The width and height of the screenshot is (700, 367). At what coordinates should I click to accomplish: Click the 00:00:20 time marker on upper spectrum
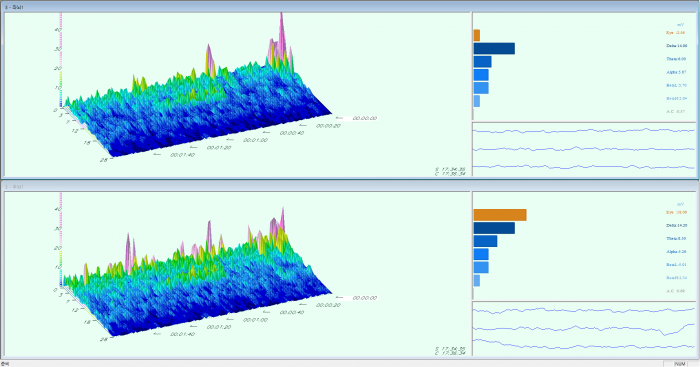point(328,126)
